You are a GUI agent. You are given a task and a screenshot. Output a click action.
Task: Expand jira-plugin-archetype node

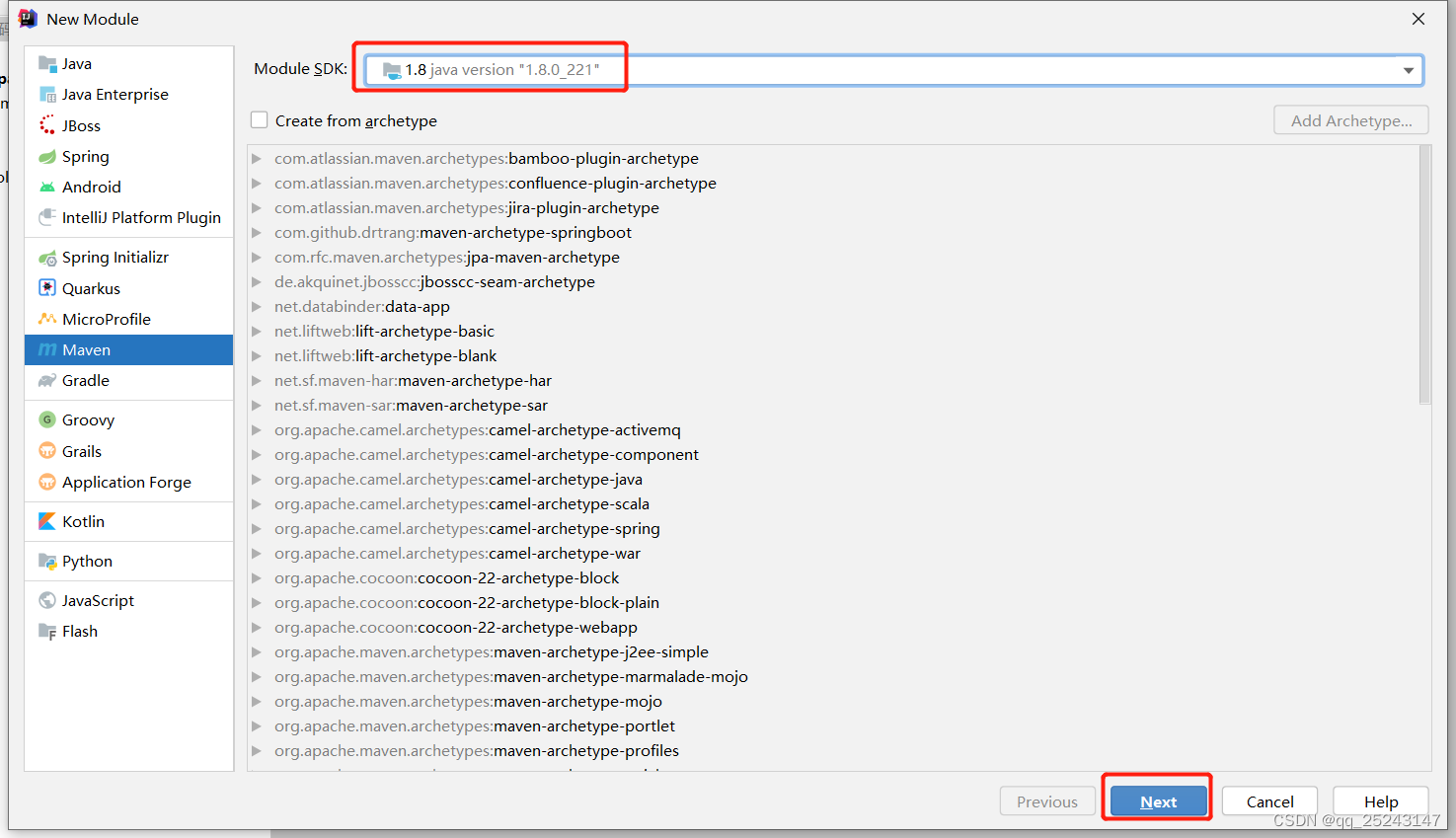[257, 208]
